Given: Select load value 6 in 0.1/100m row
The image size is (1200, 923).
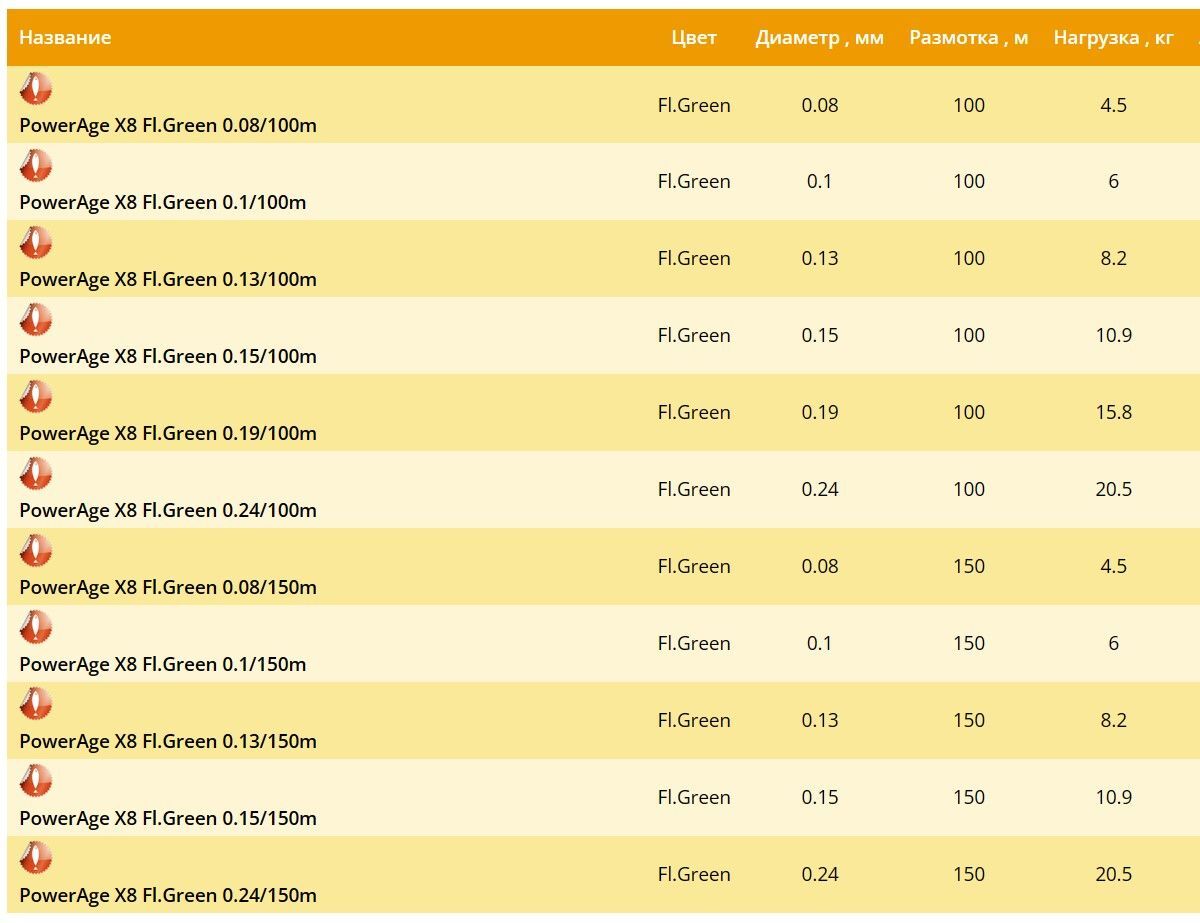Looking at the screenshot, I should 1114,182.
